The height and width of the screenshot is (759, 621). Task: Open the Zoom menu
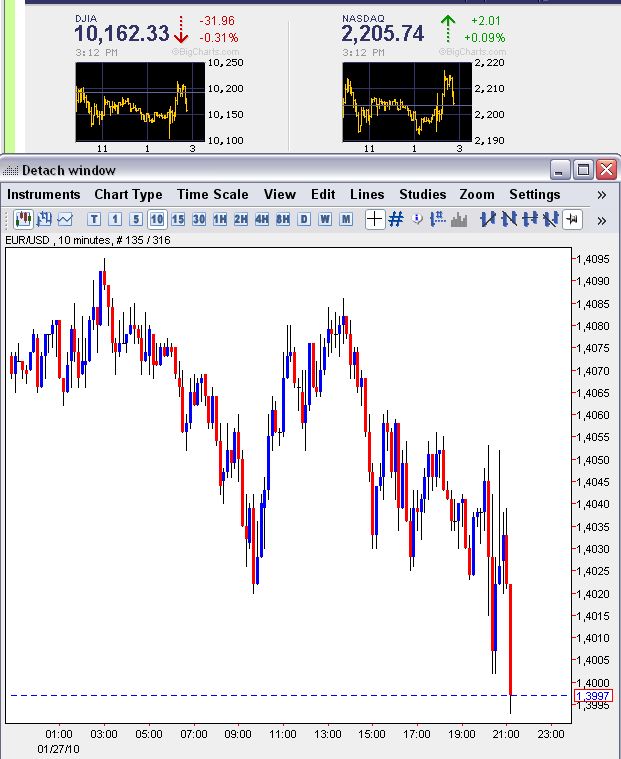click(x=477, y=195)
